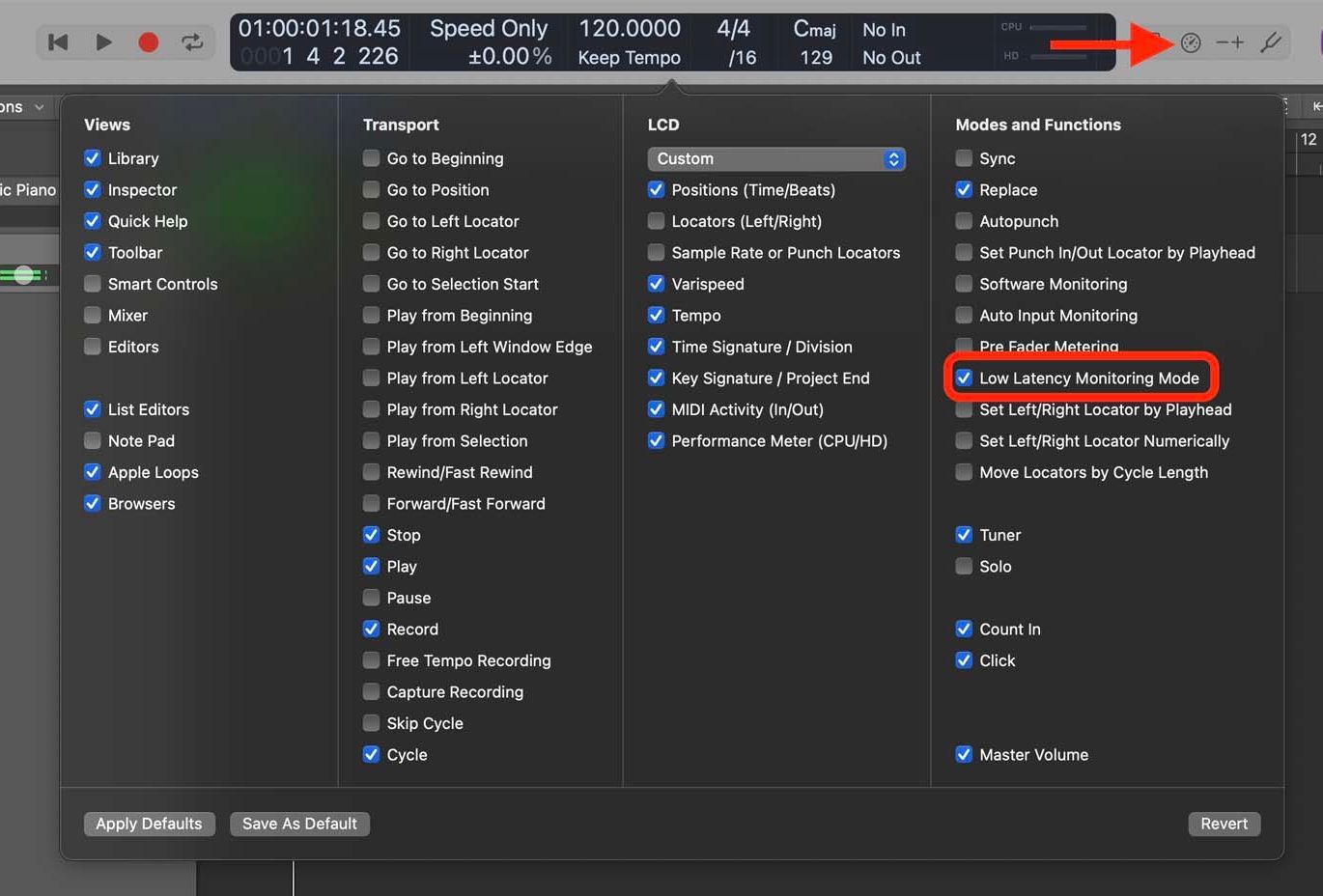Image resolution: width=1323 pixels, height=896 pixels.
Task: Enable the Smart Controls checkbox
Action: coord(93,284)
